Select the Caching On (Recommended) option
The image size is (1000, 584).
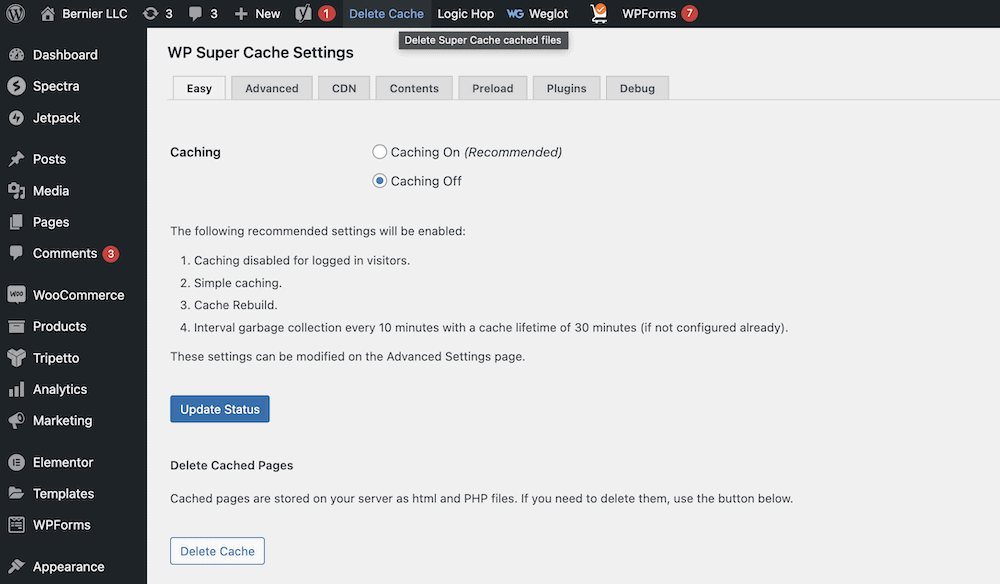click(x=379, y=151)
